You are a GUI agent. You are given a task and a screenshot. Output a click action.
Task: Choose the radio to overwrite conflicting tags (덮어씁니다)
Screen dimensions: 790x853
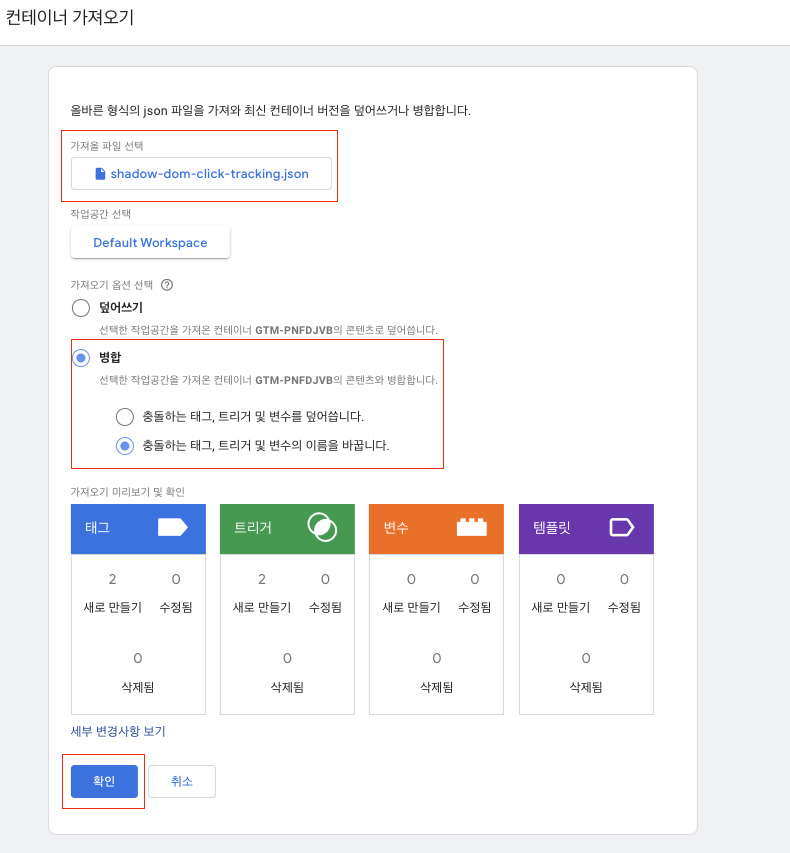125,417
